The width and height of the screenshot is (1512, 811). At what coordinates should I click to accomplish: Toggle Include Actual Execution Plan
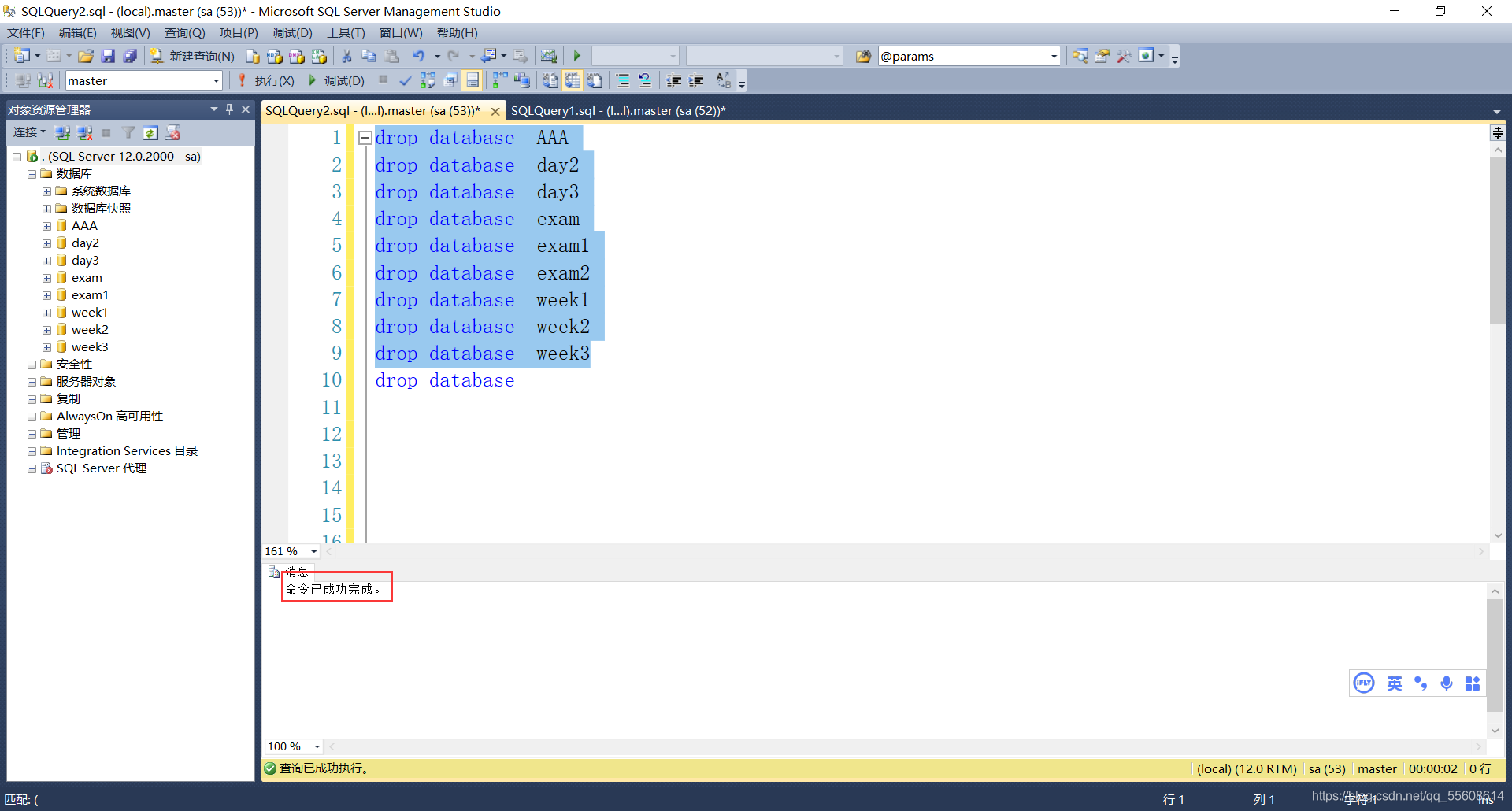click(499, 80)
